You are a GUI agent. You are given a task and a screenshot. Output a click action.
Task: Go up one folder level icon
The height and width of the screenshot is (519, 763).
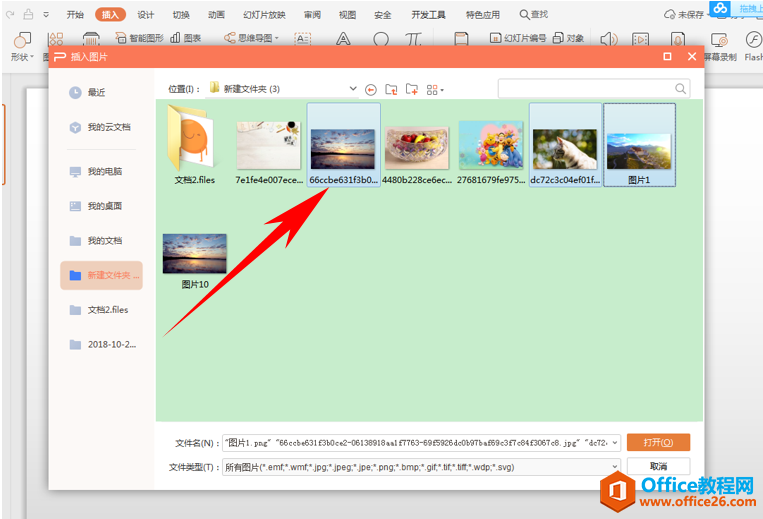[x=391, y=89]
